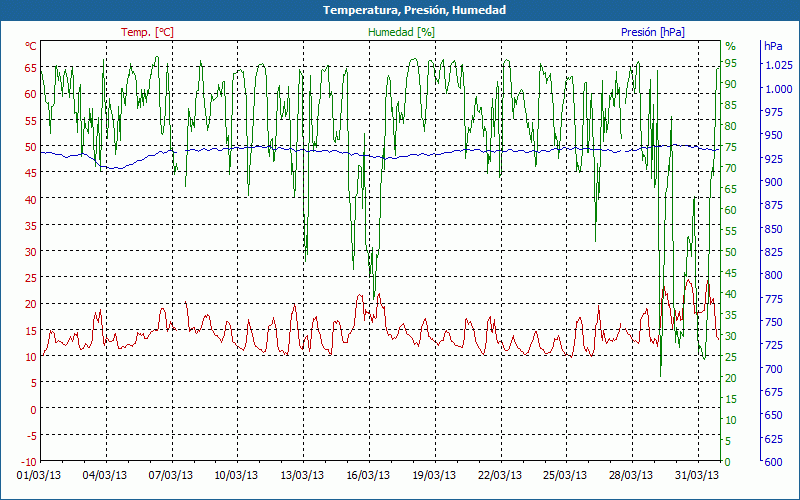
Task: Click the '20' humidity axis value
Action: coord(731,378)
